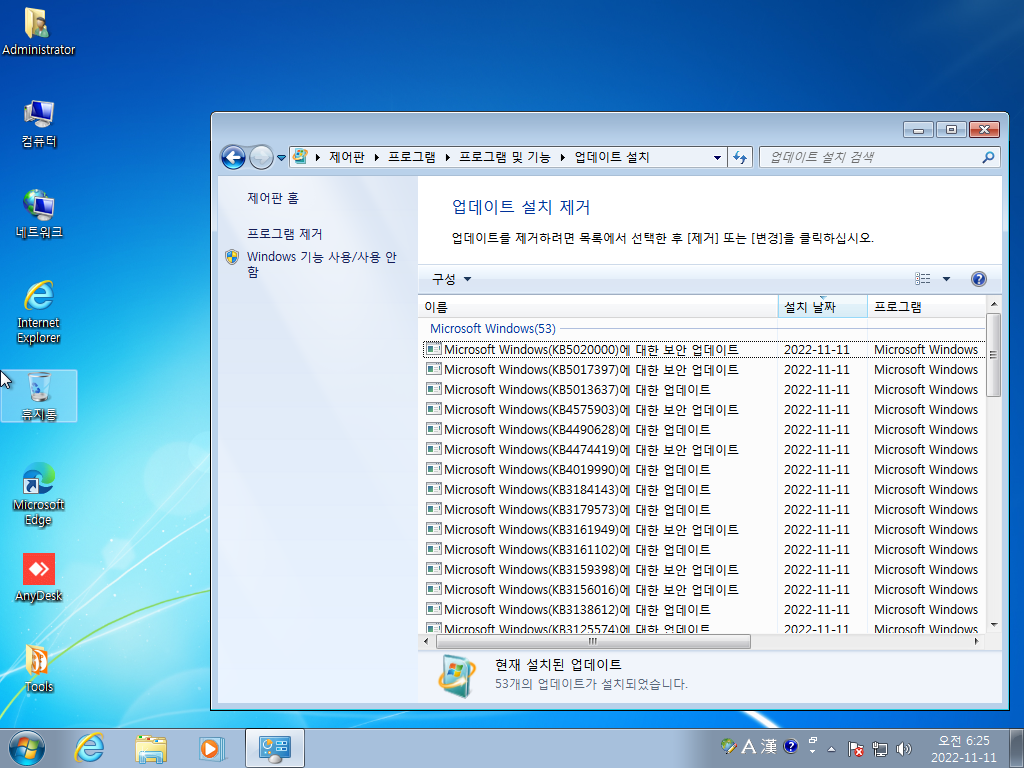Open Windows 기능 사용/사용 안 함 link
The height and width of the screenshot is (768, 1024).
pyautogui.click(x=321, y=264)
